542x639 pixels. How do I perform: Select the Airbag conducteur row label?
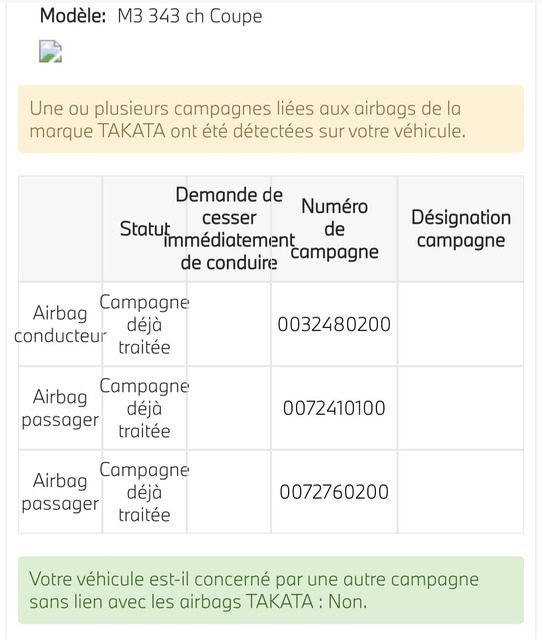point(60,324)
